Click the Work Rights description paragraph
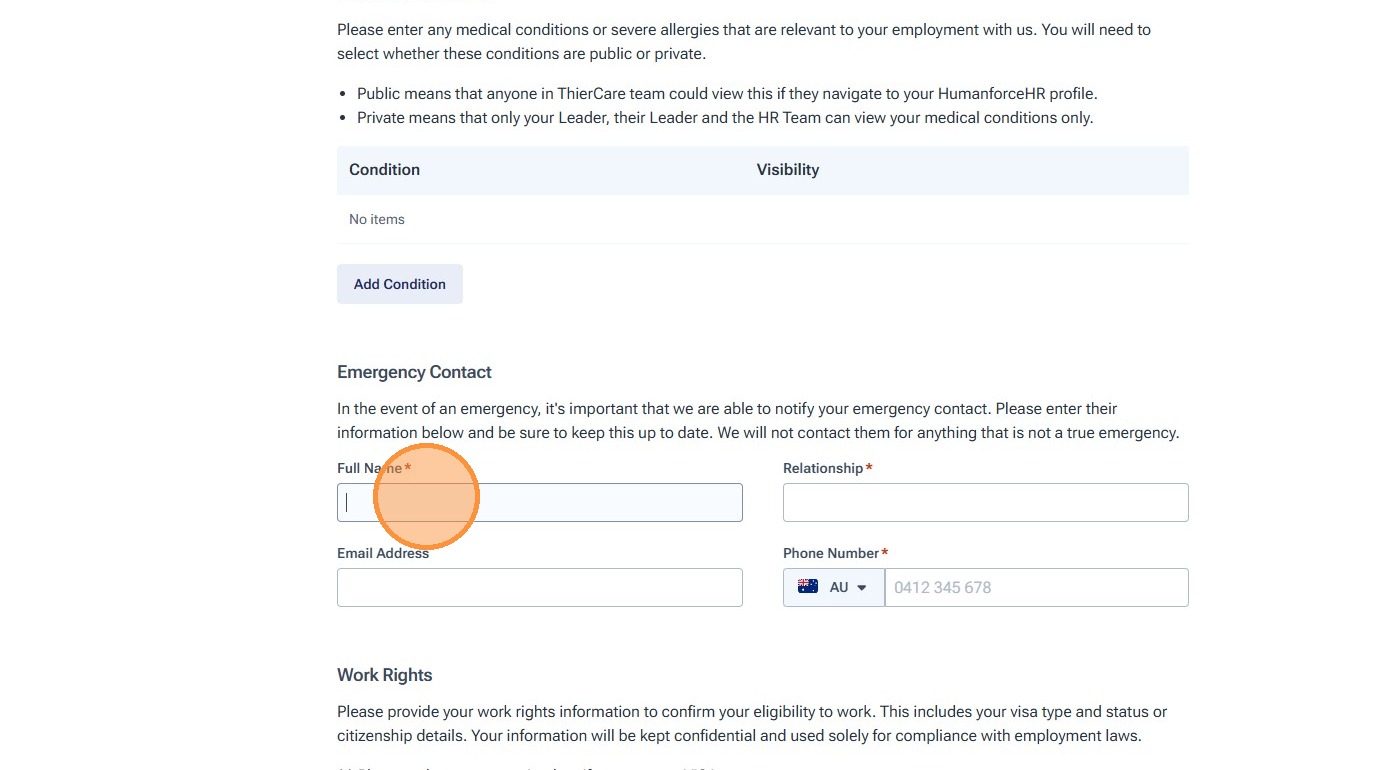This screenshot has width=1376, height=770. (x=751, y=724)
